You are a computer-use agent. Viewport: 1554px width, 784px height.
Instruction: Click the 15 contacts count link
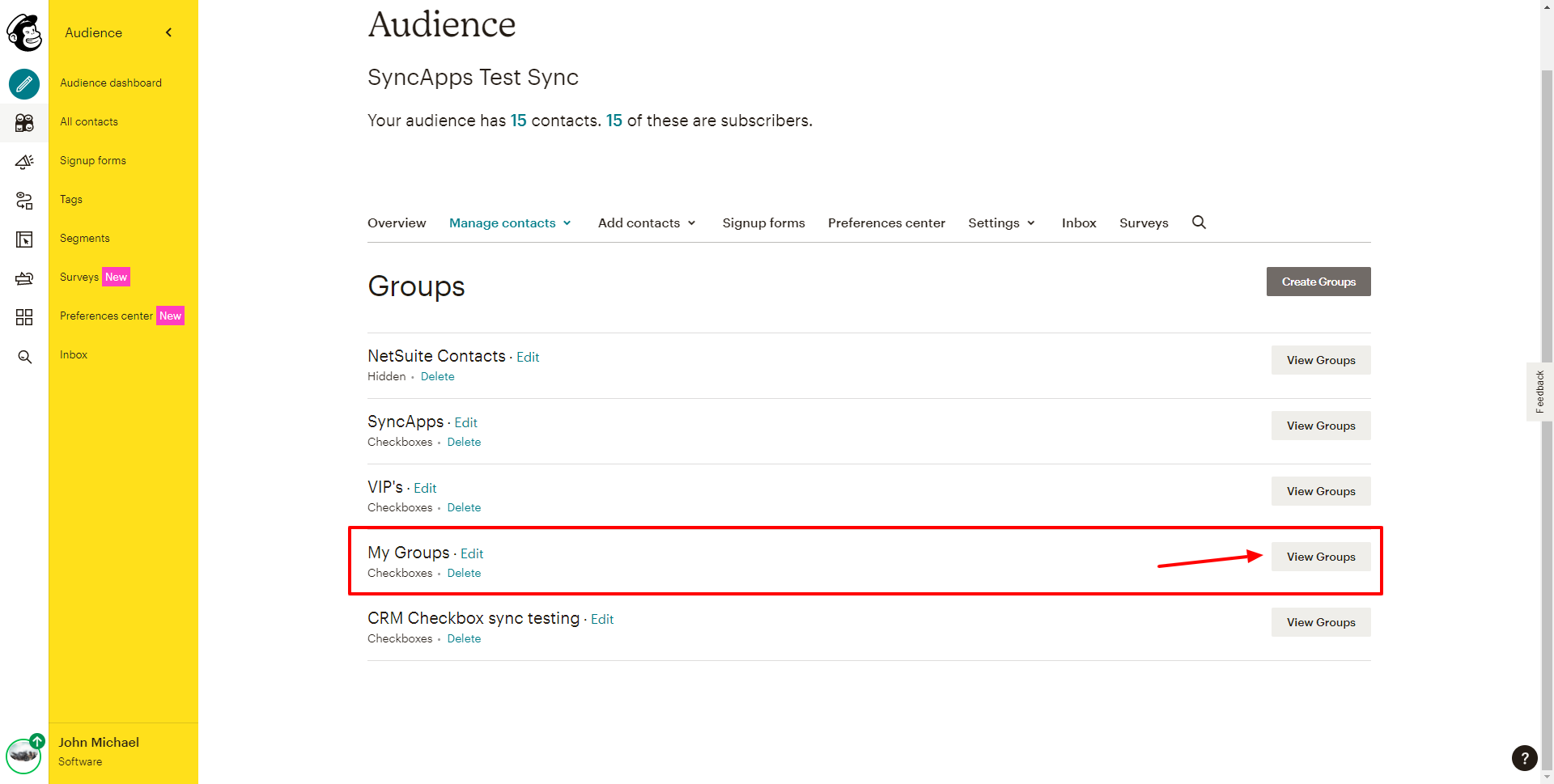click(518, 121)
